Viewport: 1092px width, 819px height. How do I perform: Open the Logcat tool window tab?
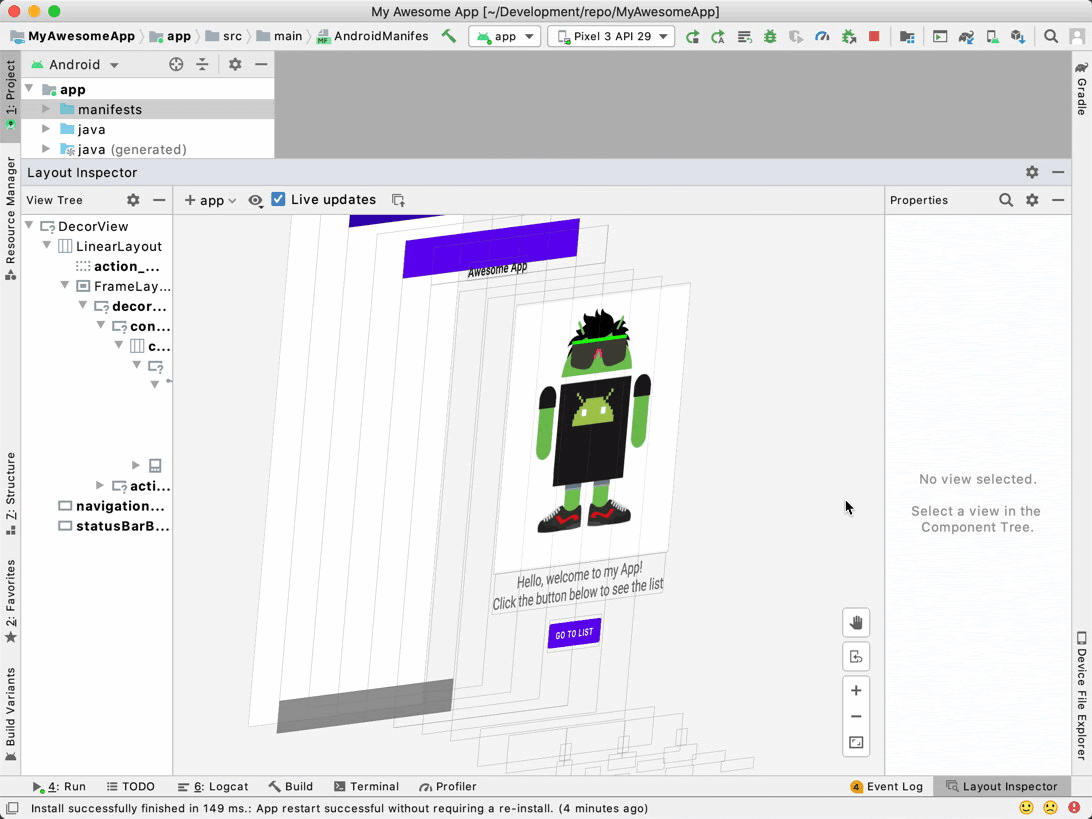[213, 787]
